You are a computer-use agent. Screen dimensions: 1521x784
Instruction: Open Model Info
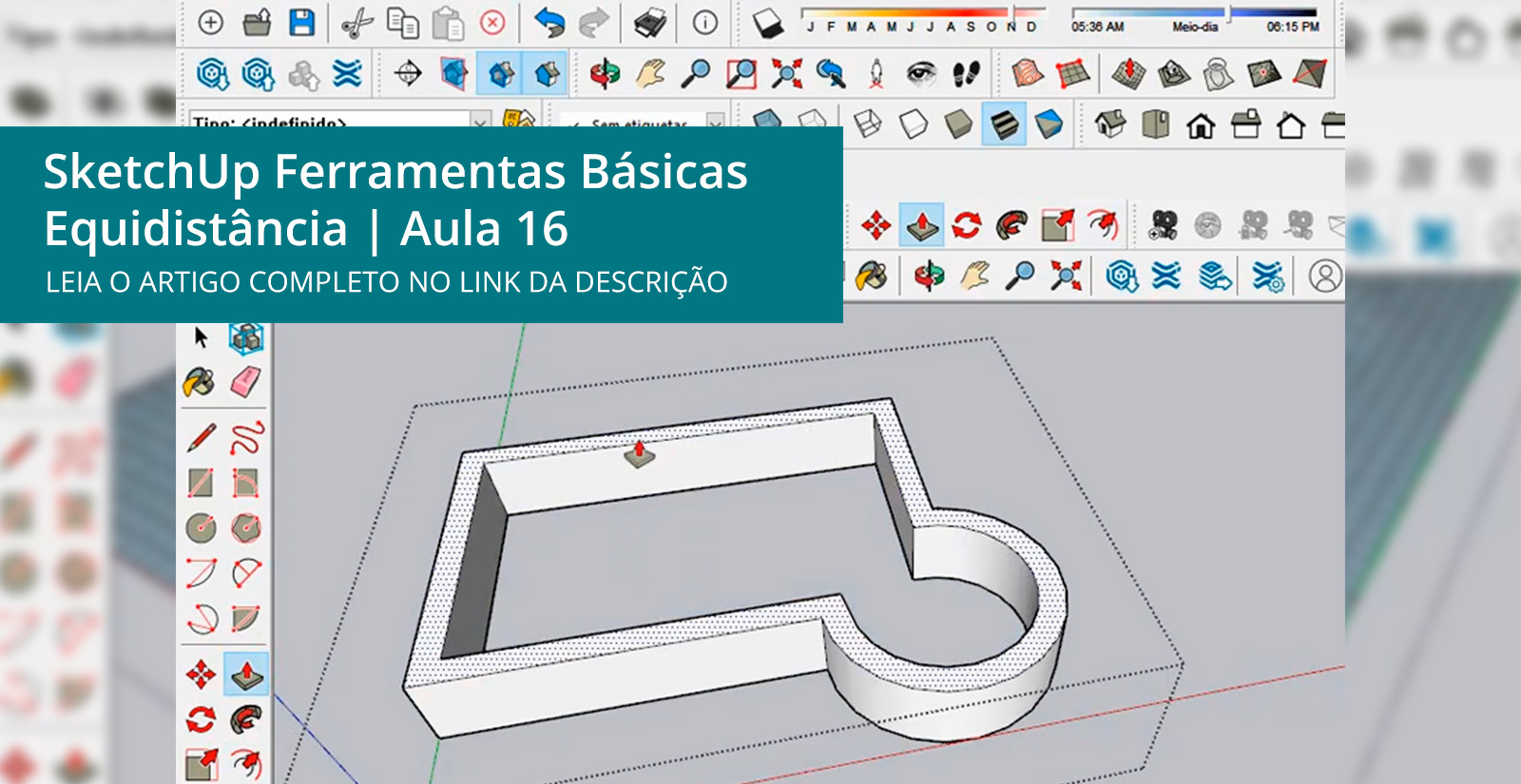coord(704,23)
